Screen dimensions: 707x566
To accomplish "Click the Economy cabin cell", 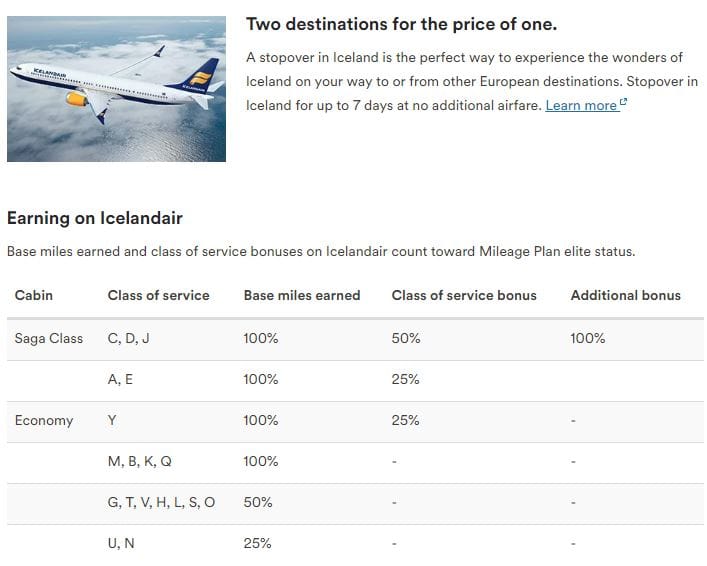I will 44,420.
